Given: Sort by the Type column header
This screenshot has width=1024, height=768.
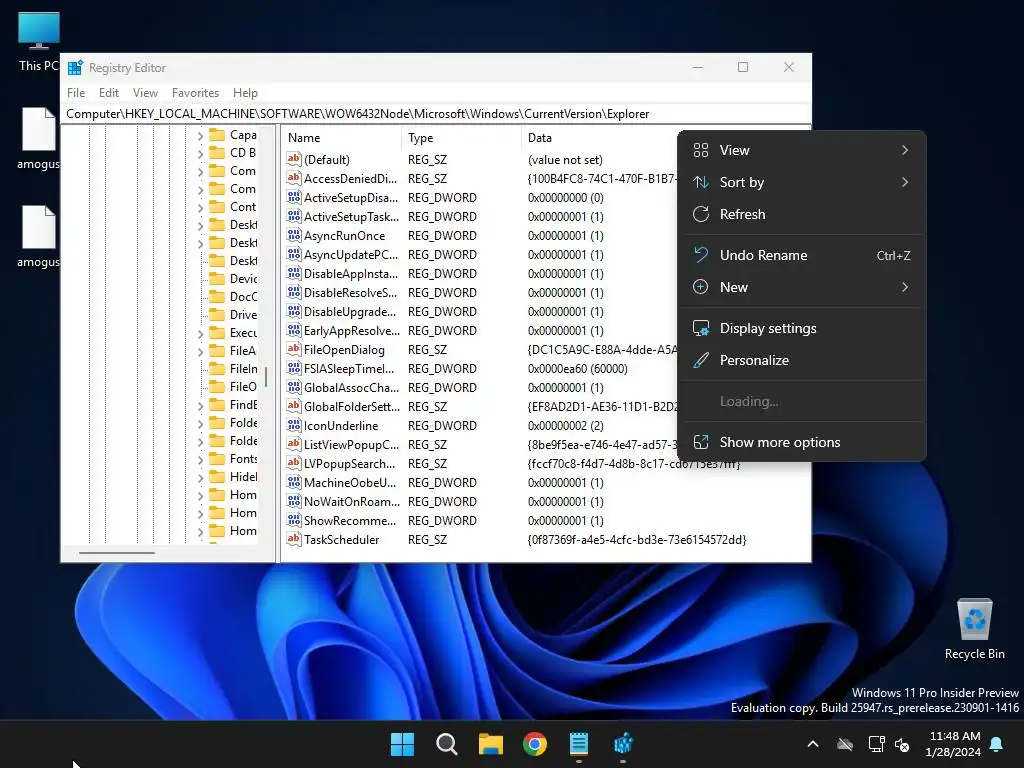Looking at the screenshot, I should [x=462, y=138].
